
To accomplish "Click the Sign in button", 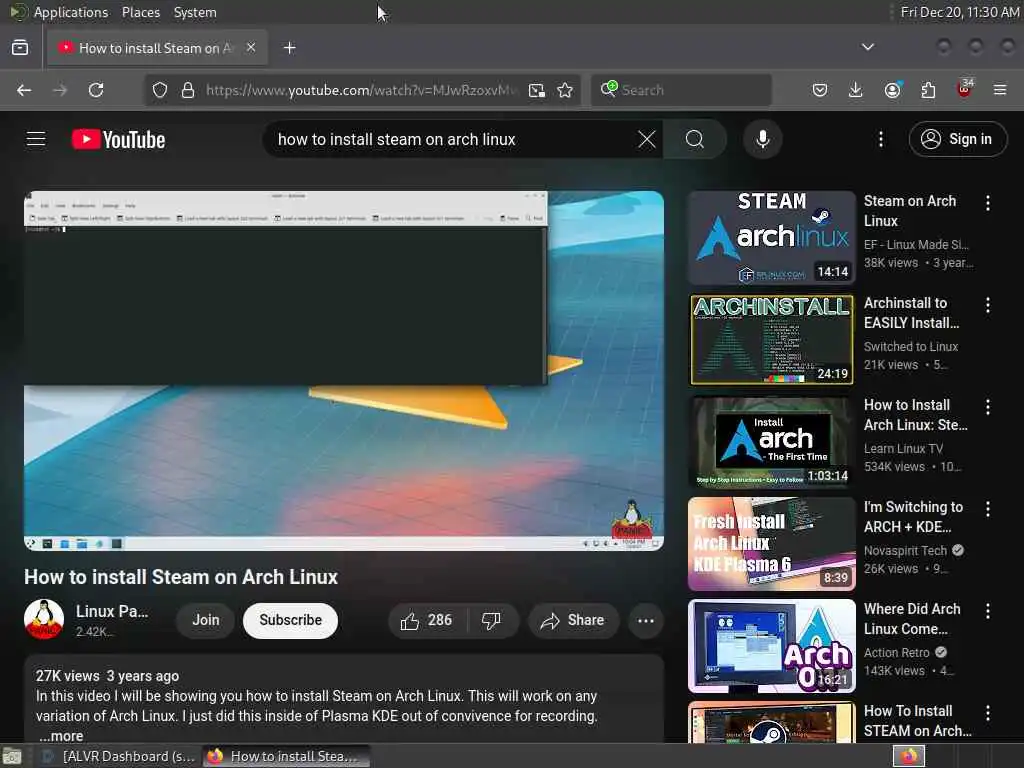I will (x=957, y=139).
